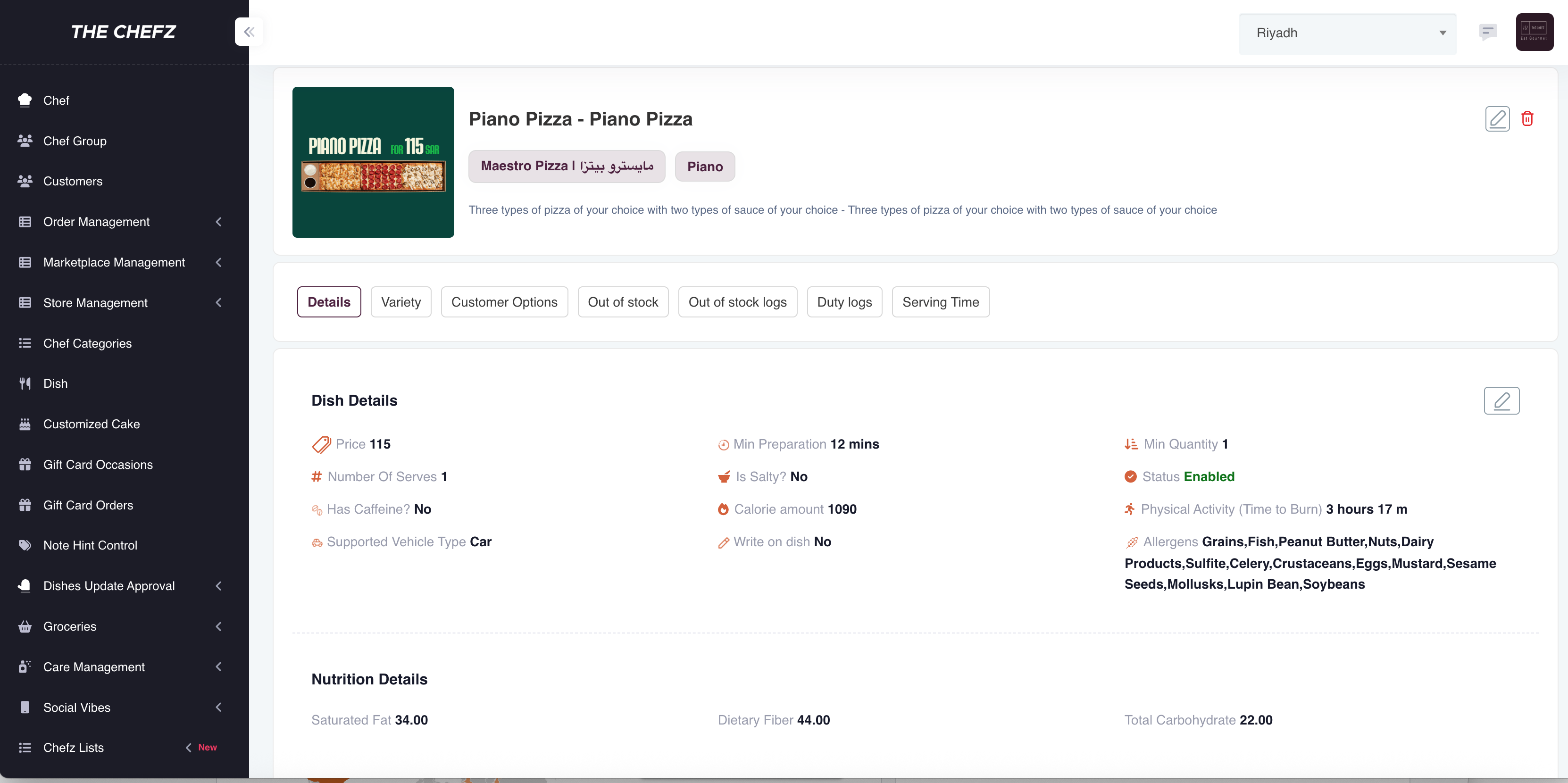Viewport: 1568px width, 783px height.
Task: Open the Riyadh city dropdown
Action: 1348,33
